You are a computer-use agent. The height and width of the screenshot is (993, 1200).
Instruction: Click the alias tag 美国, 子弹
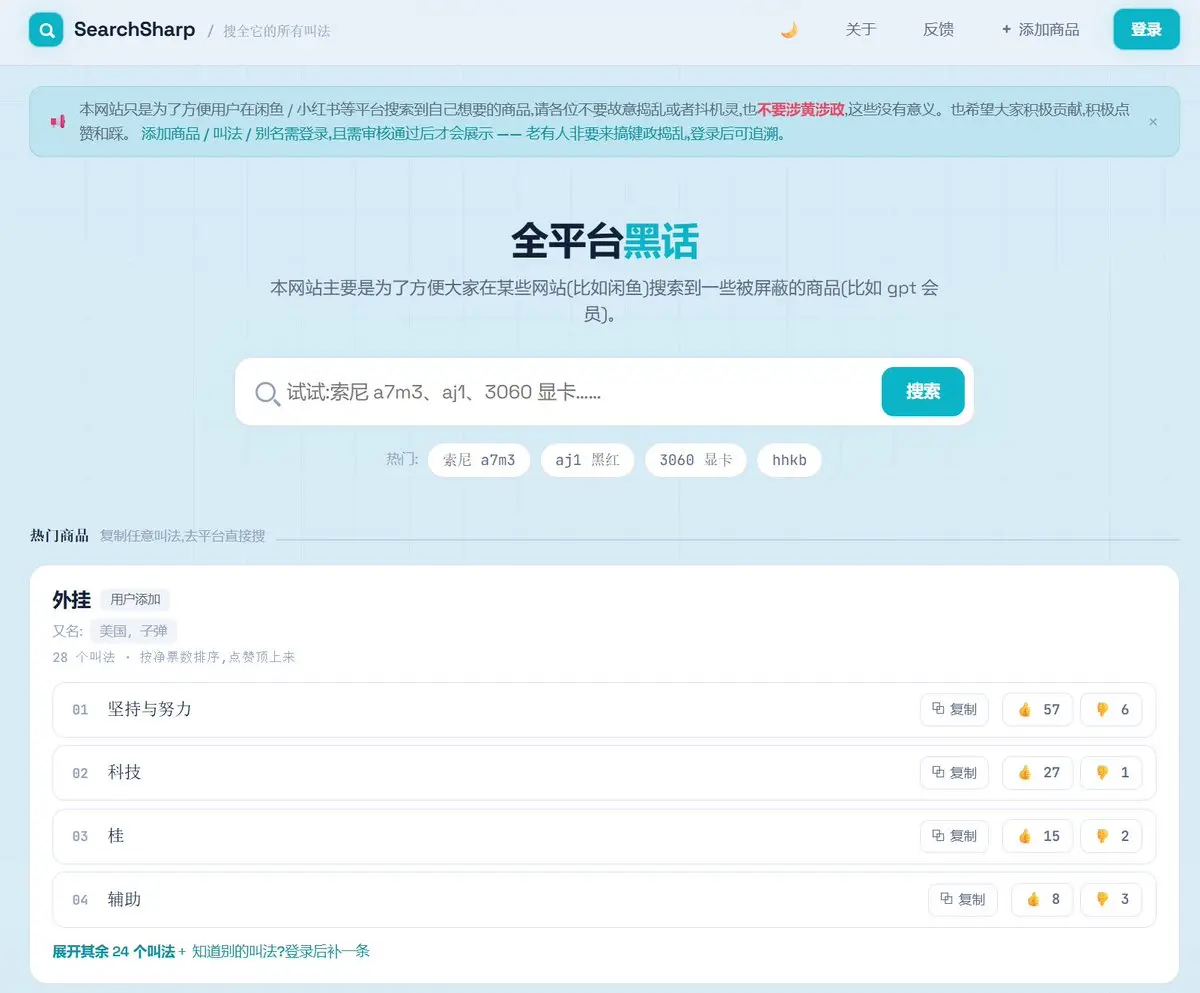point(134,631)
